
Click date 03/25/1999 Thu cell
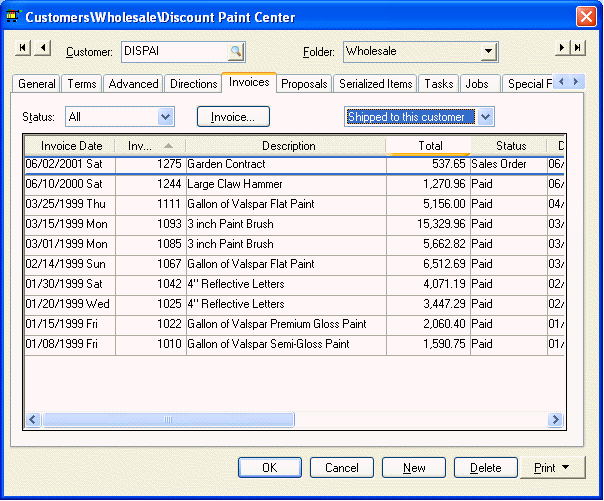click(70, 204)
